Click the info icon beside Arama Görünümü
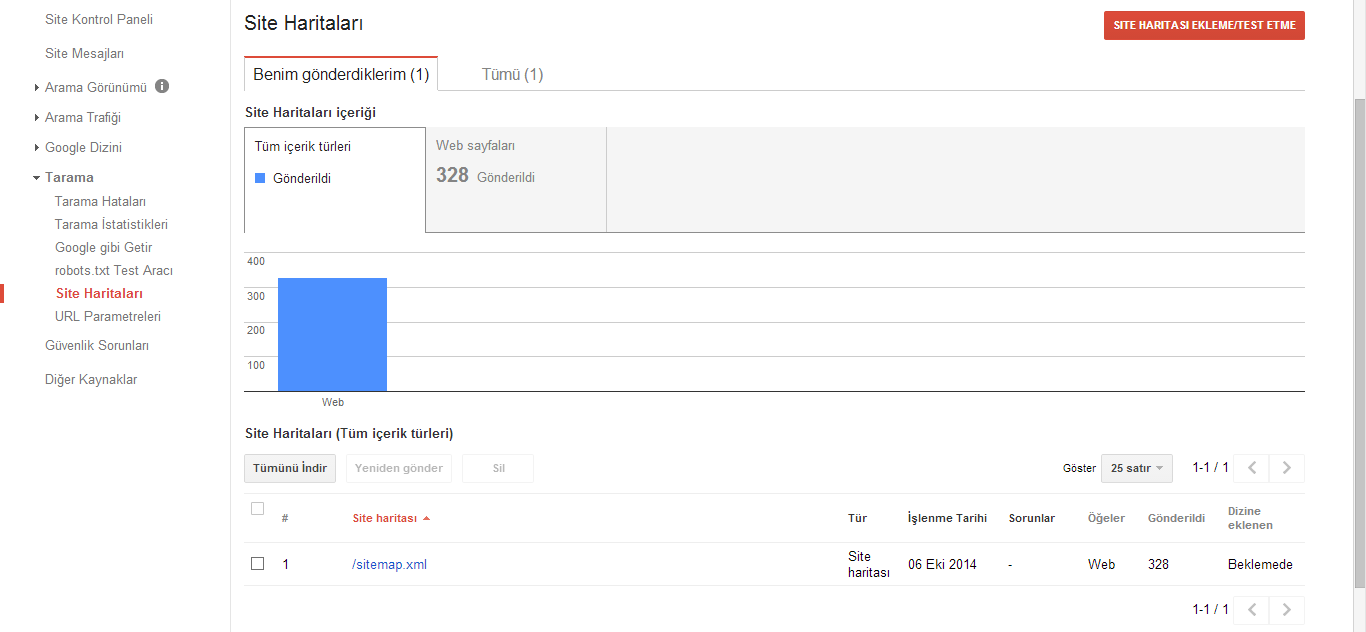The width and height of the screenshot is (1366, 632). pyautogui.click(x=162, y=87)
